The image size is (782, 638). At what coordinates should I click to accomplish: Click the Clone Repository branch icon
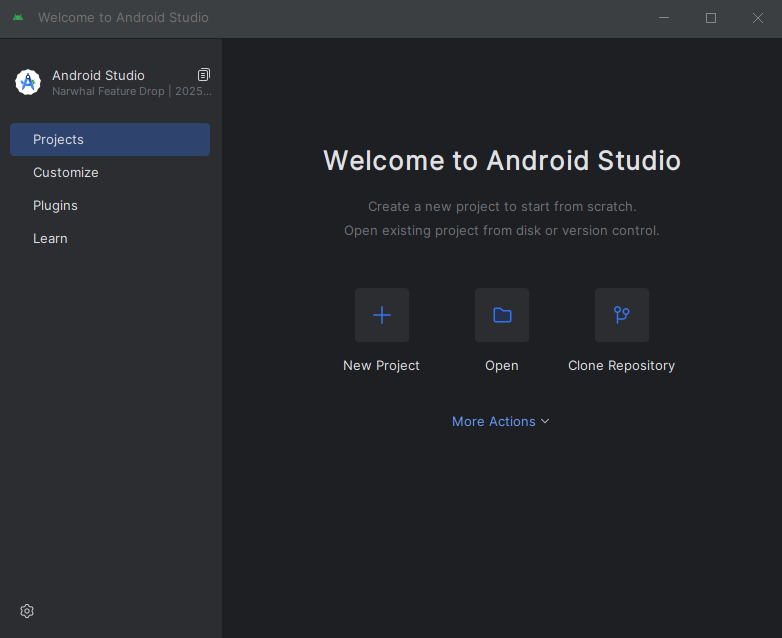coord(621,315)
